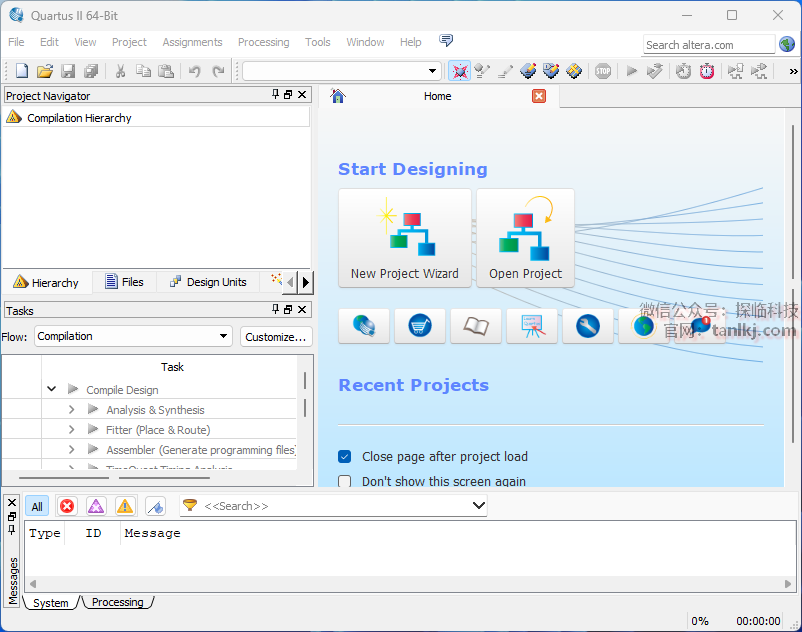The height and width of the screenshot is (632, 802).
Task: Click the Stop Processing toolbar icon
Action: pos(603,71)
